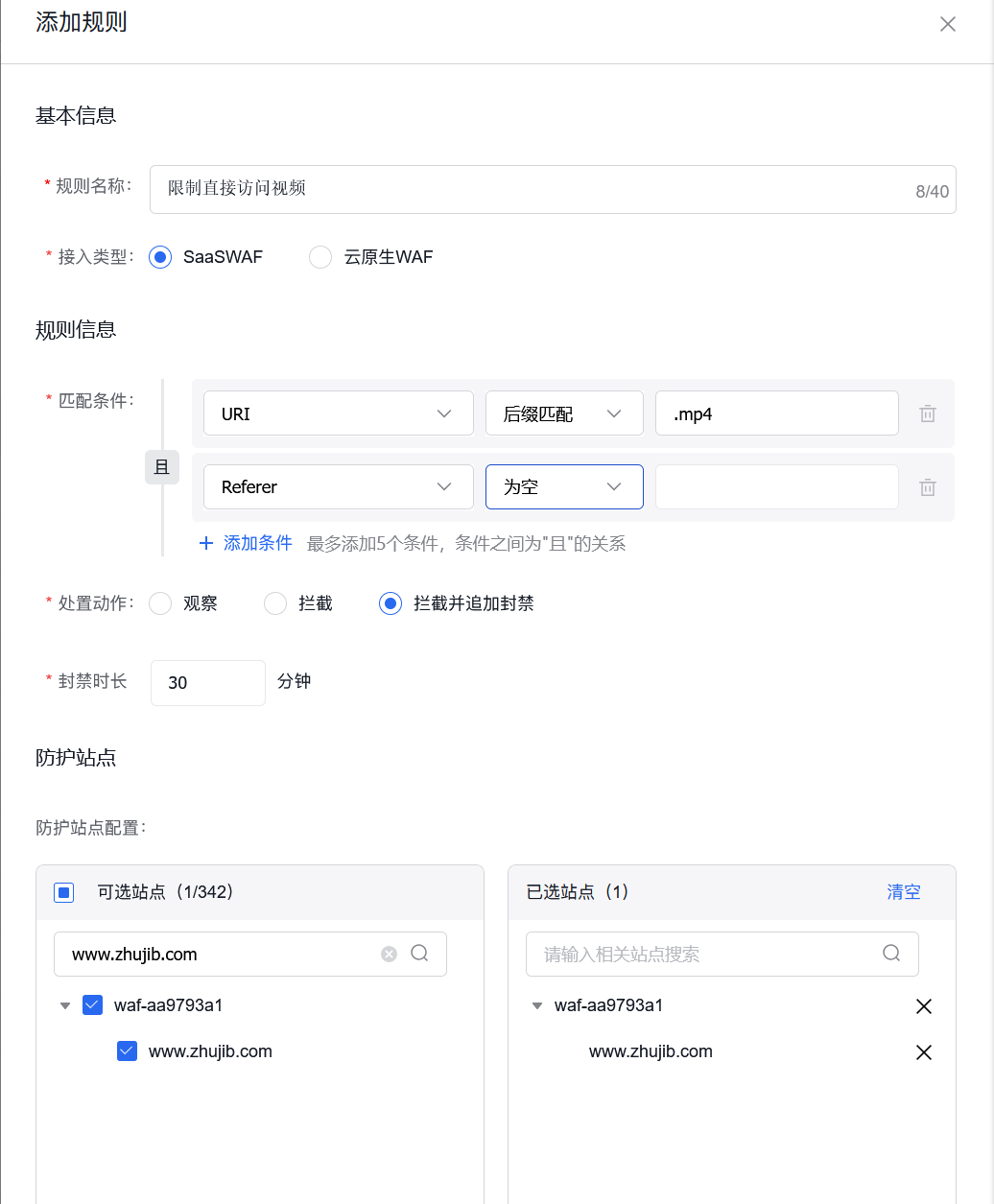
Task: Focus the 规则名称 input field
Action: [x=553, y=189]
